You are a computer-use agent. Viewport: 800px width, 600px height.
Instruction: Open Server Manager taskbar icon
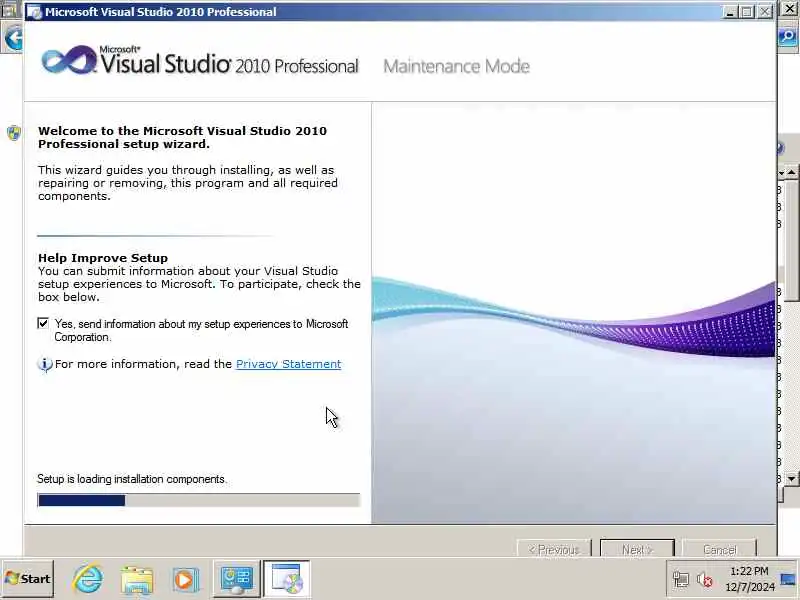236,579
